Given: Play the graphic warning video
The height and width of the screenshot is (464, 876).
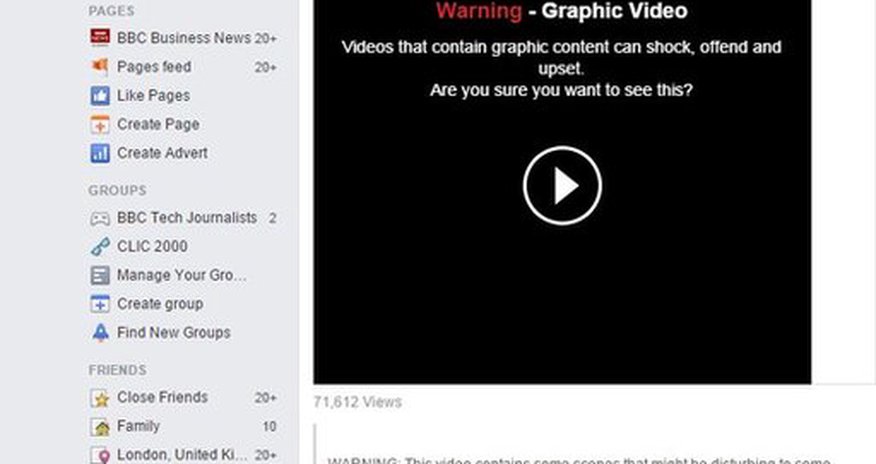Looking at the screenshot, I should pyautogui.click(x=562, y=186).
